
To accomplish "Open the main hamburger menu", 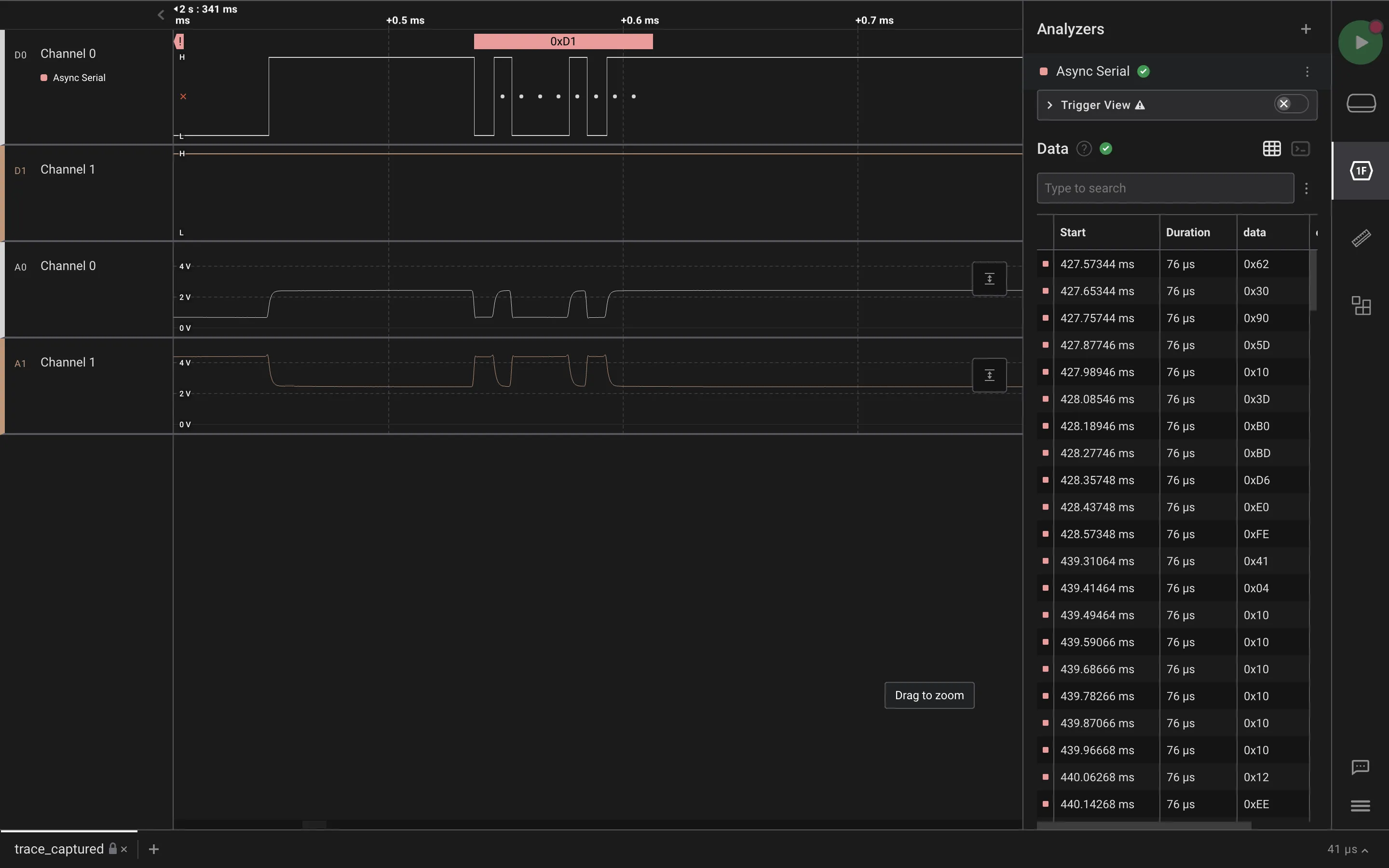I will point(1360,806).
